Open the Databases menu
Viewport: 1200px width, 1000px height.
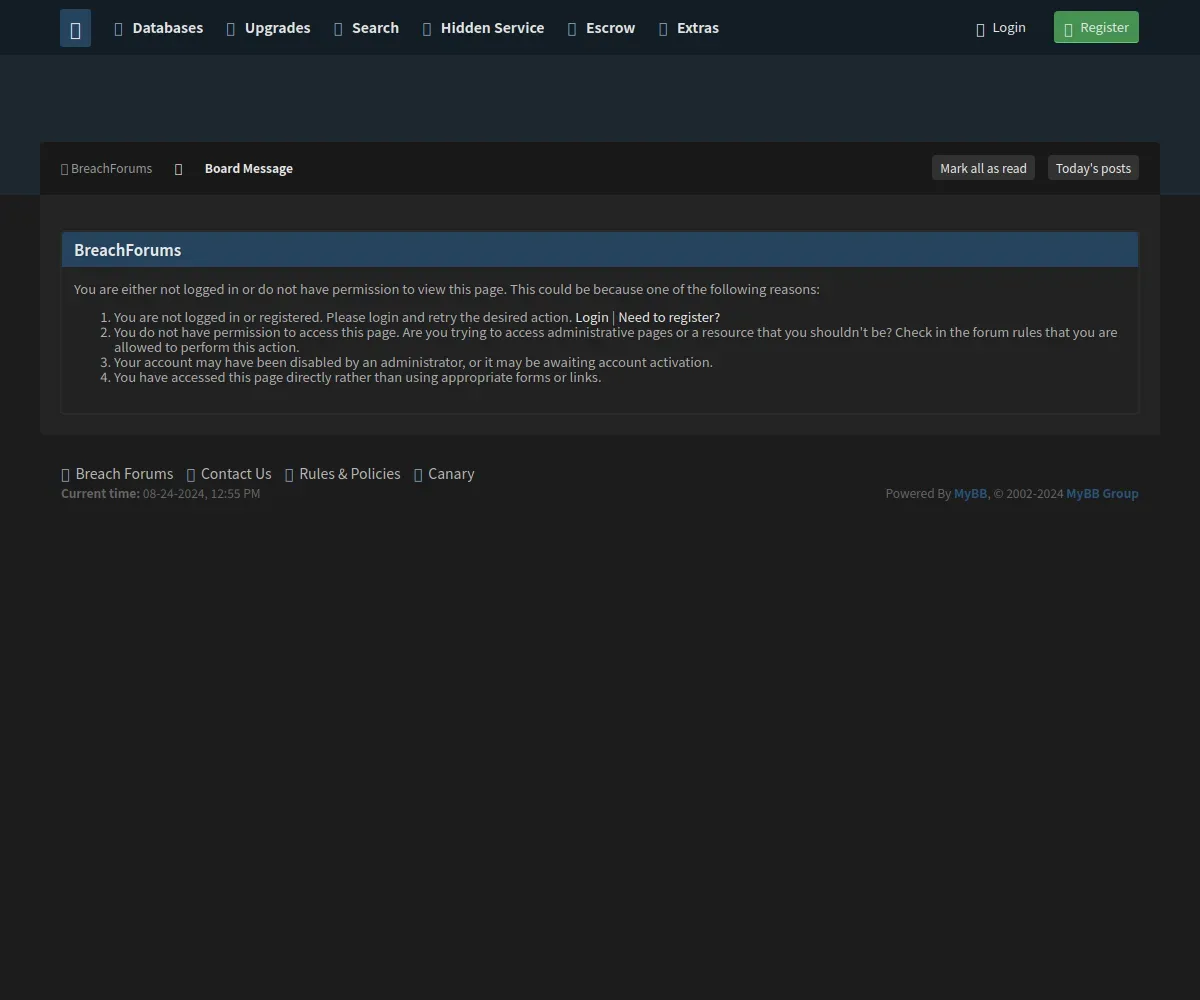point(159,28)
